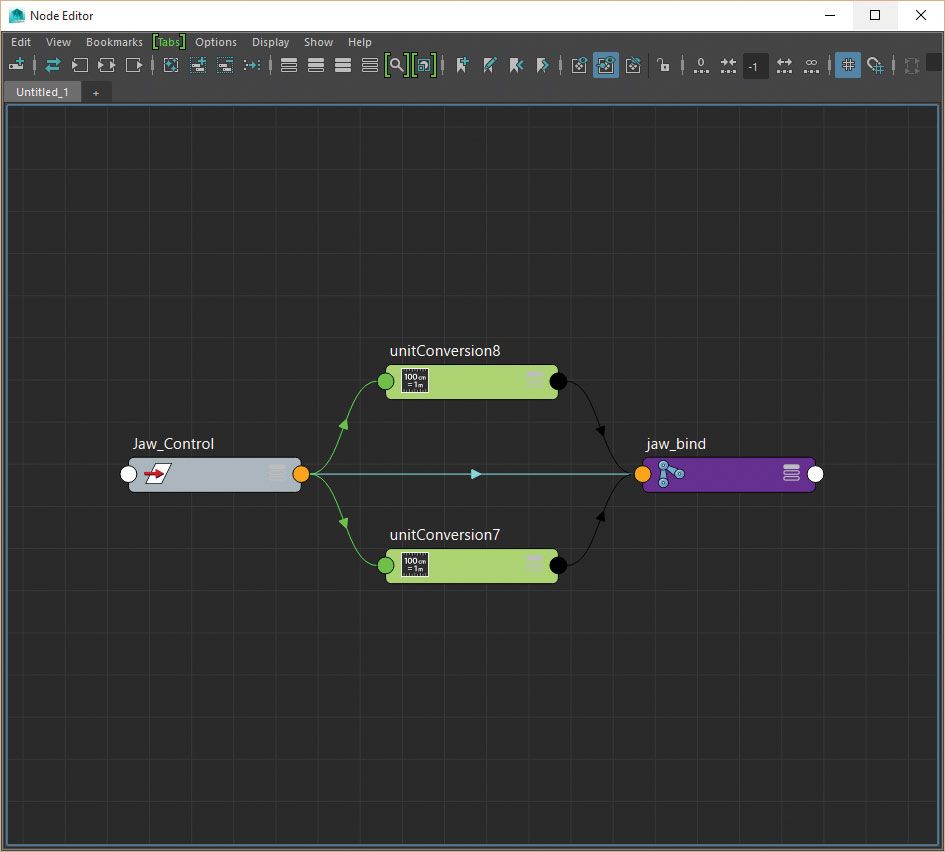Enable snap to grid
This screenshot has height=852, width=945.
[x=876, y=65]
